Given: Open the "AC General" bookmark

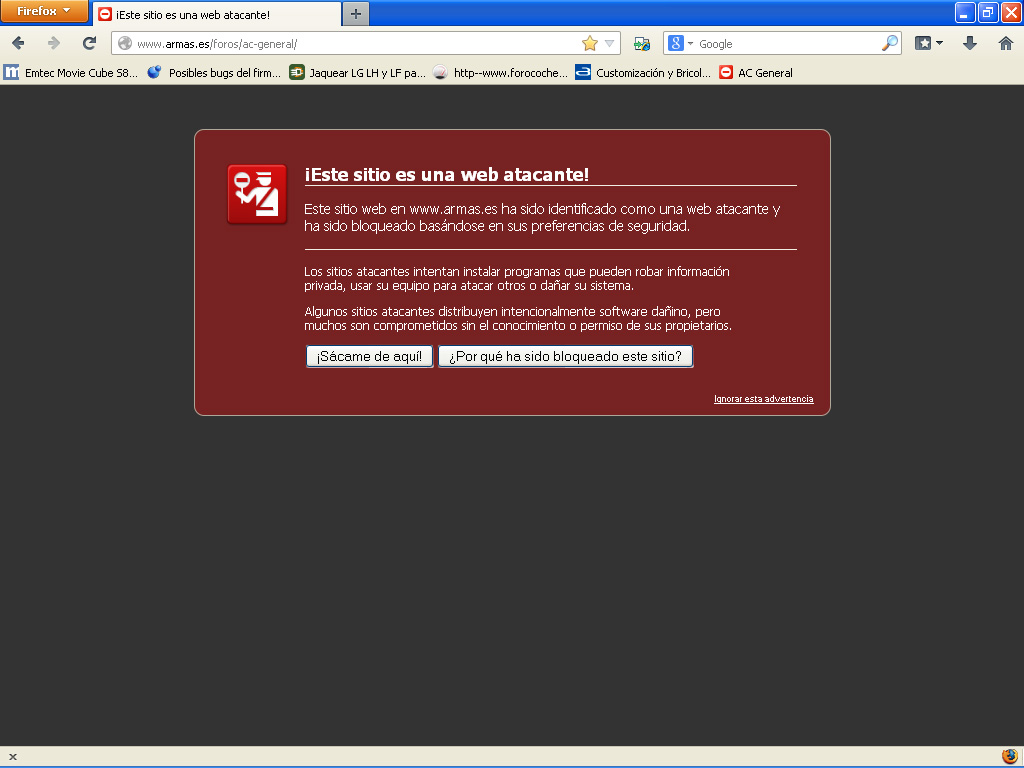Looking at the screenshot, I should 756,73.
